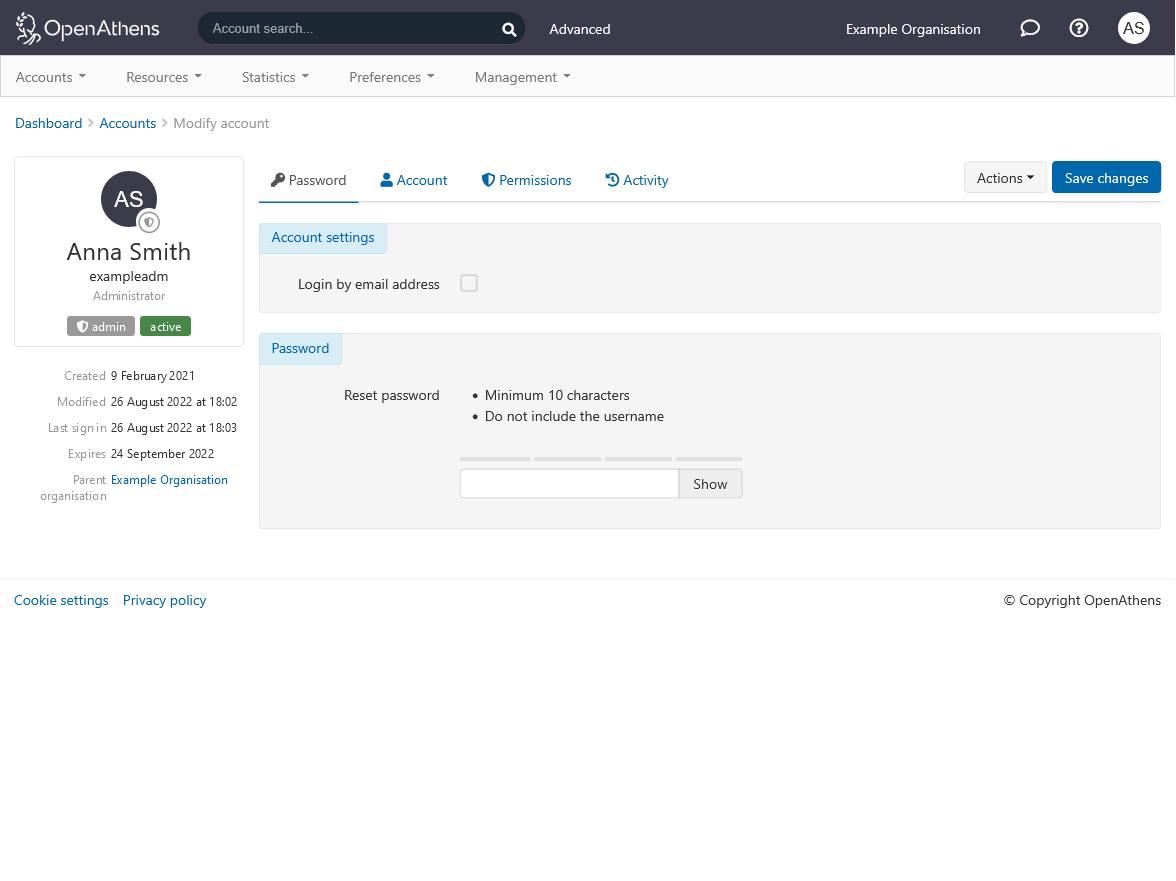This screenshot has width=1176, height=881.
Task: Go to Accounts breadcrumb link
Action: 128,123
